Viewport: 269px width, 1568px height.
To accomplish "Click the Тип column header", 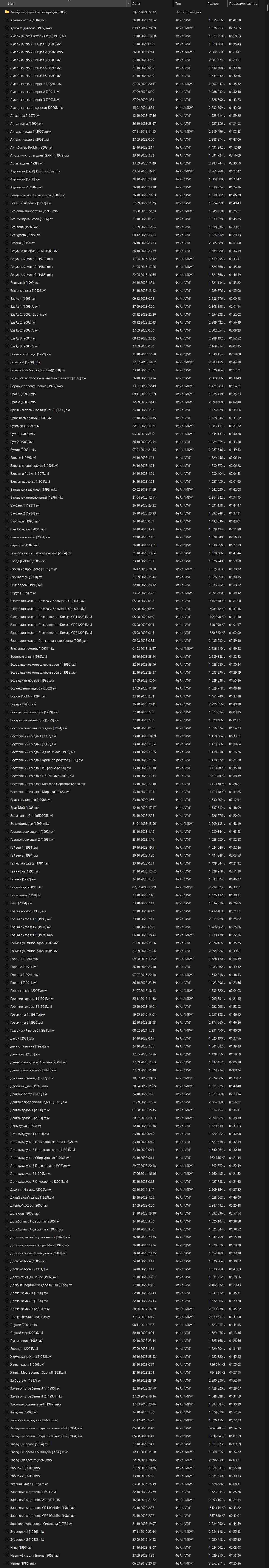I will coord(190,4).
